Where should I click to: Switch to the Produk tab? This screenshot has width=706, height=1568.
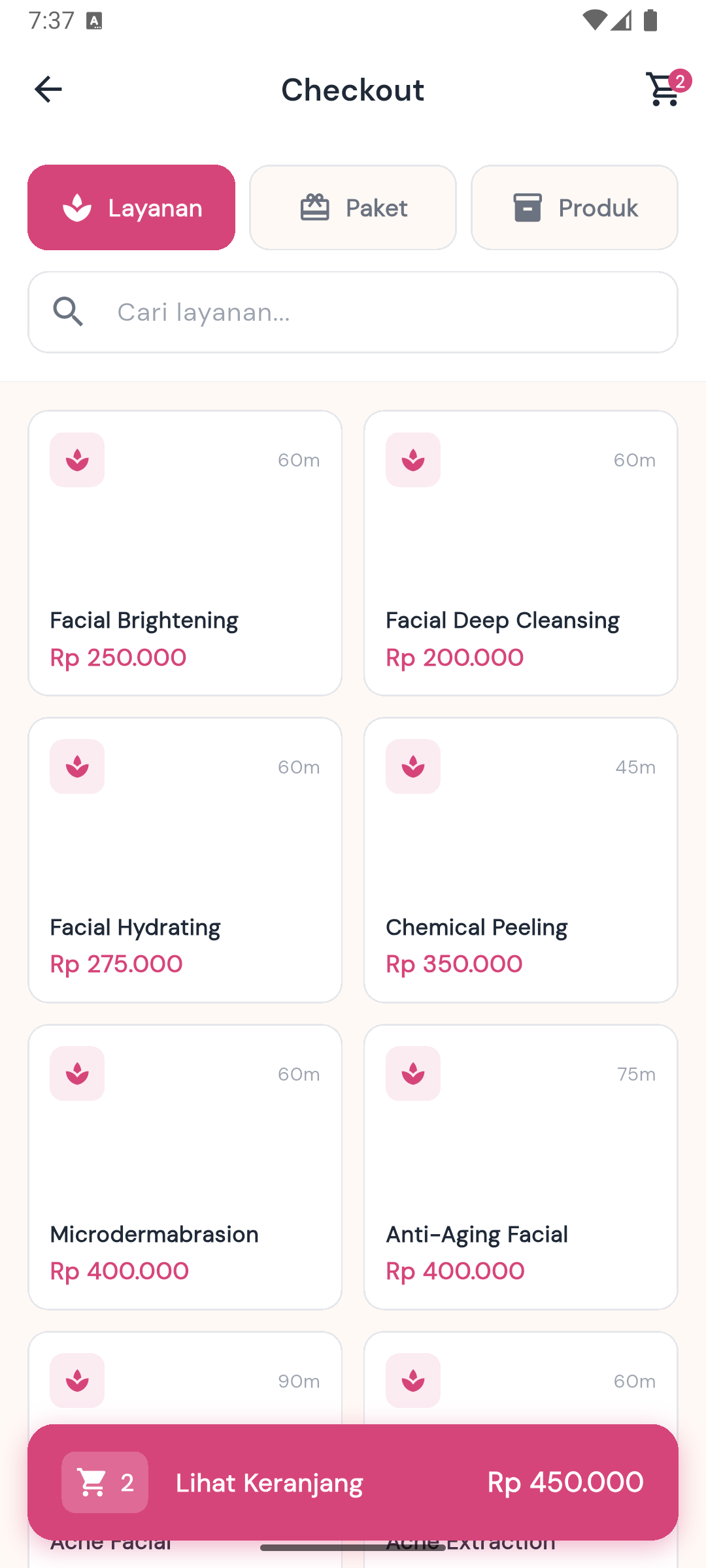click(575, 207)
